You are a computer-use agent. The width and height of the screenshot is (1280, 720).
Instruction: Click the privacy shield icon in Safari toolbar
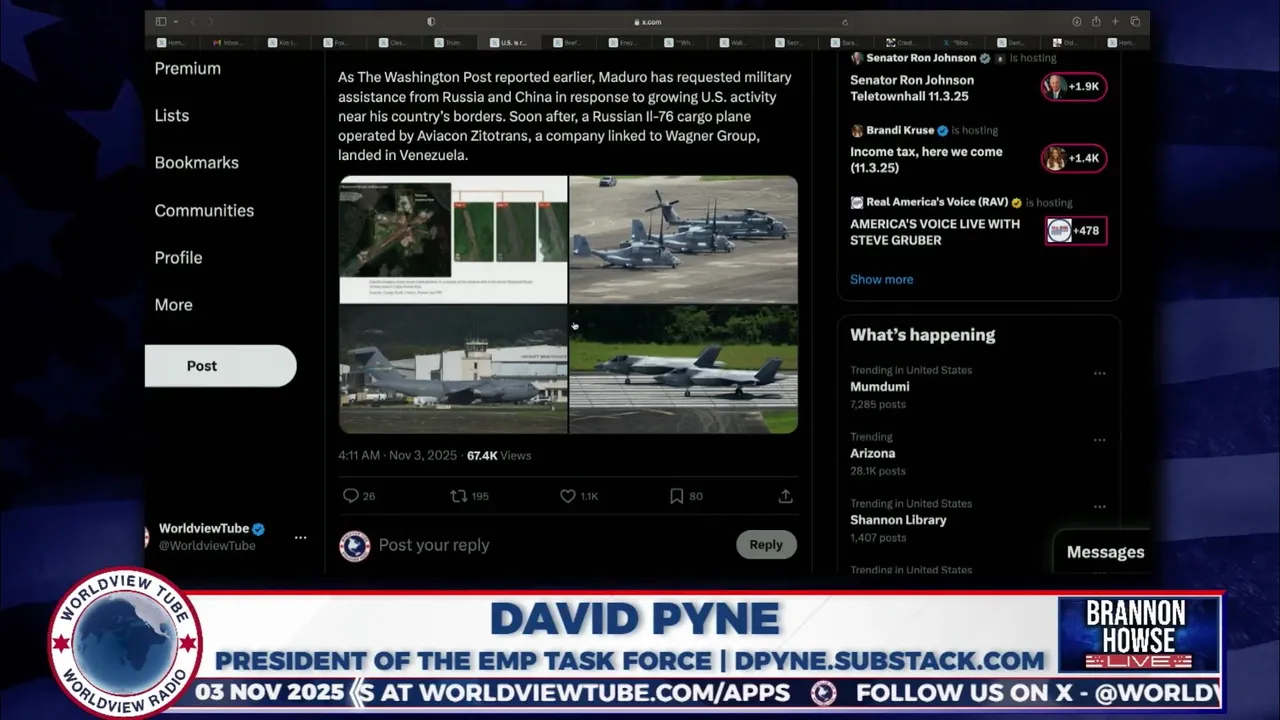[431, 21]
